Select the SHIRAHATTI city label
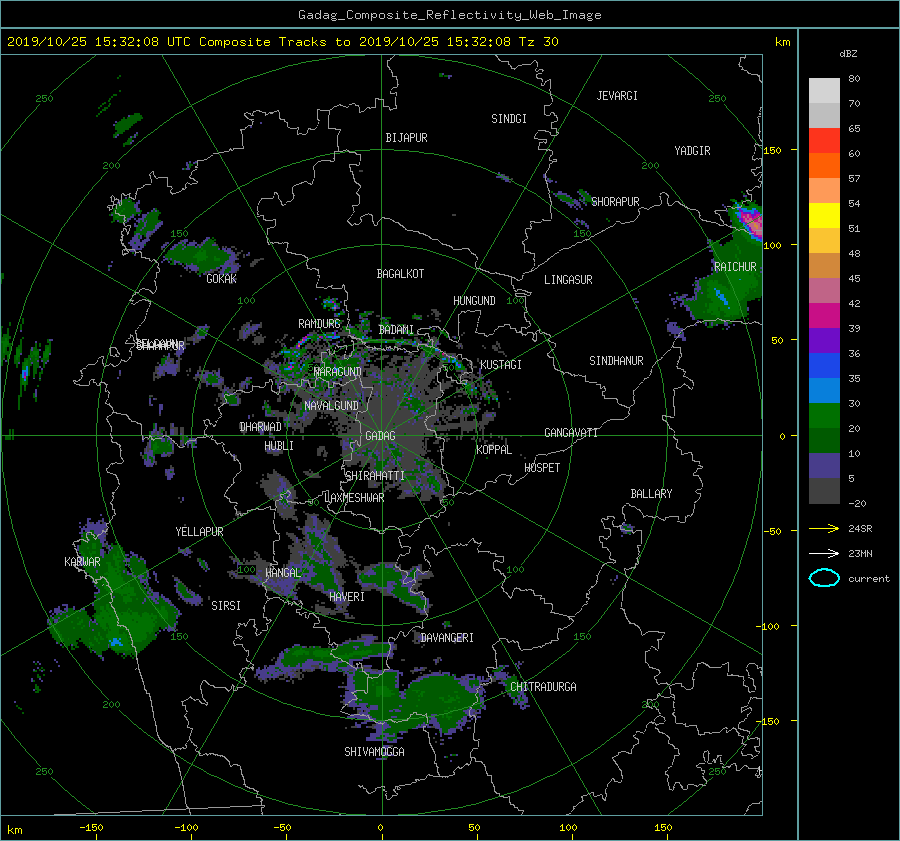900x841 pixels. click(375, 476)
